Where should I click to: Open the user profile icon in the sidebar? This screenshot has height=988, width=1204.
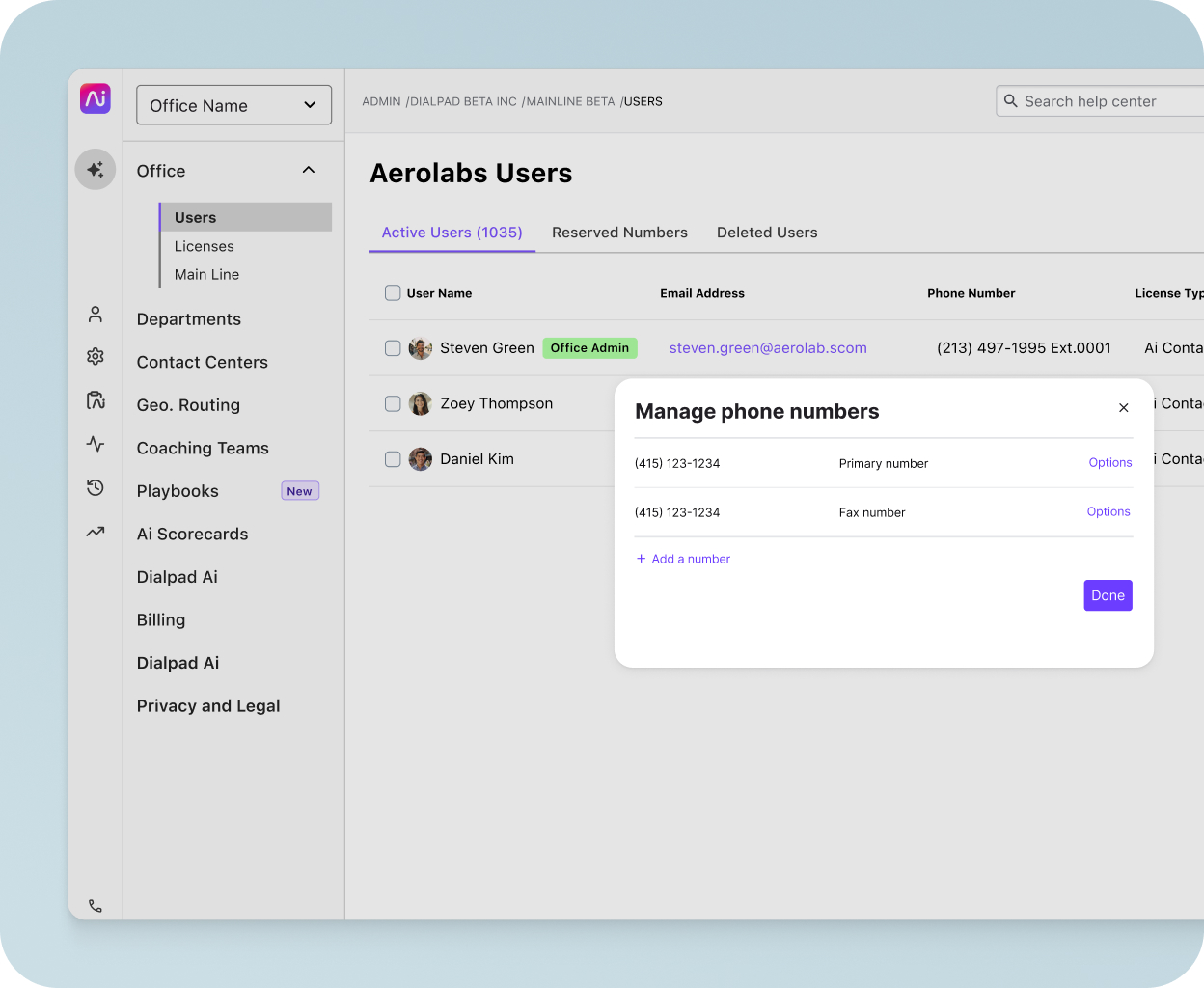[95, 314]
